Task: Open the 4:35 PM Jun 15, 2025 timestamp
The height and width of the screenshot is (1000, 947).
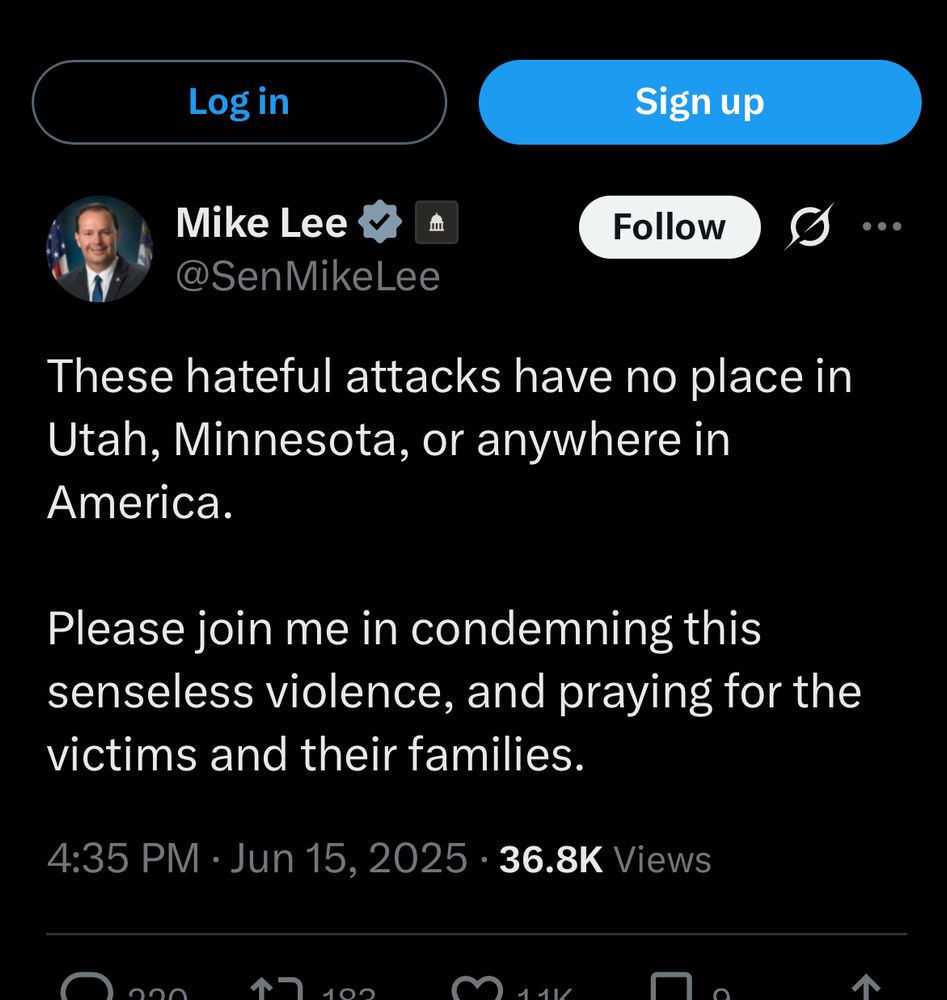Action: pyautogui.click(x=257, y=859)
